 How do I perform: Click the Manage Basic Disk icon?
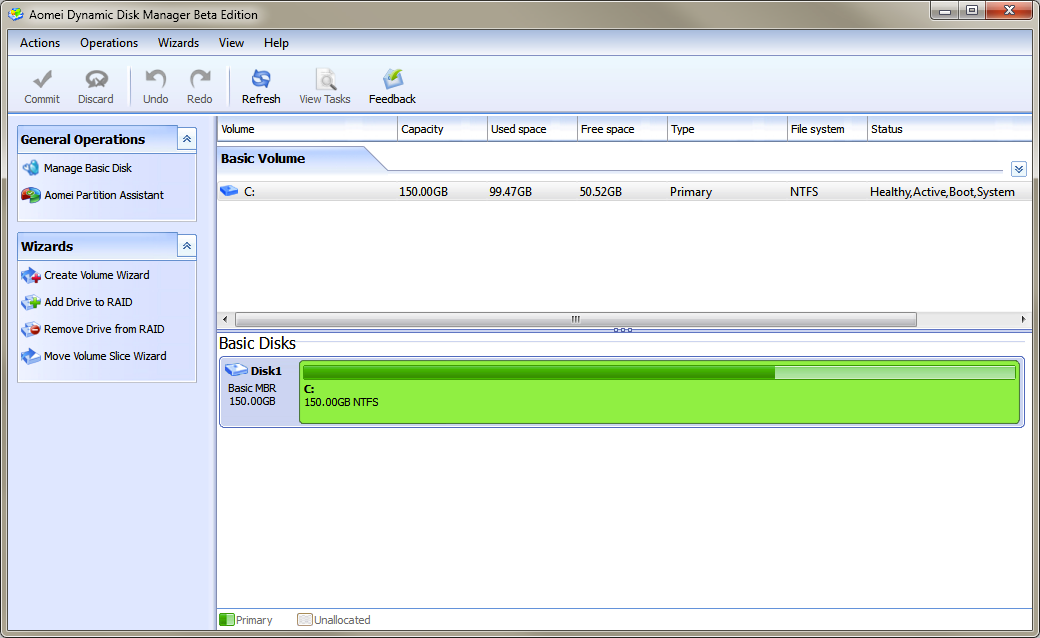[x=31, y=168]
